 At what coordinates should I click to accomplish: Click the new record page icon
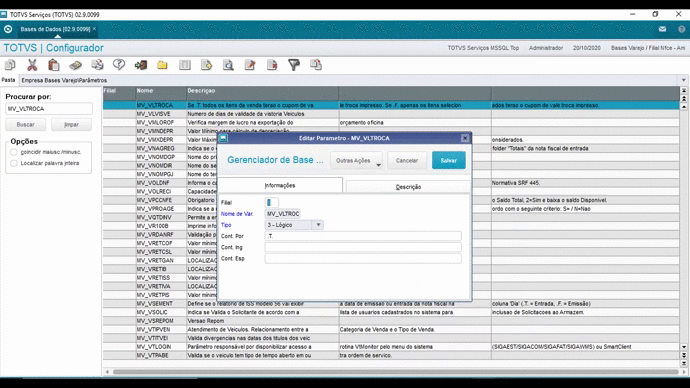(x=206, y=65)
